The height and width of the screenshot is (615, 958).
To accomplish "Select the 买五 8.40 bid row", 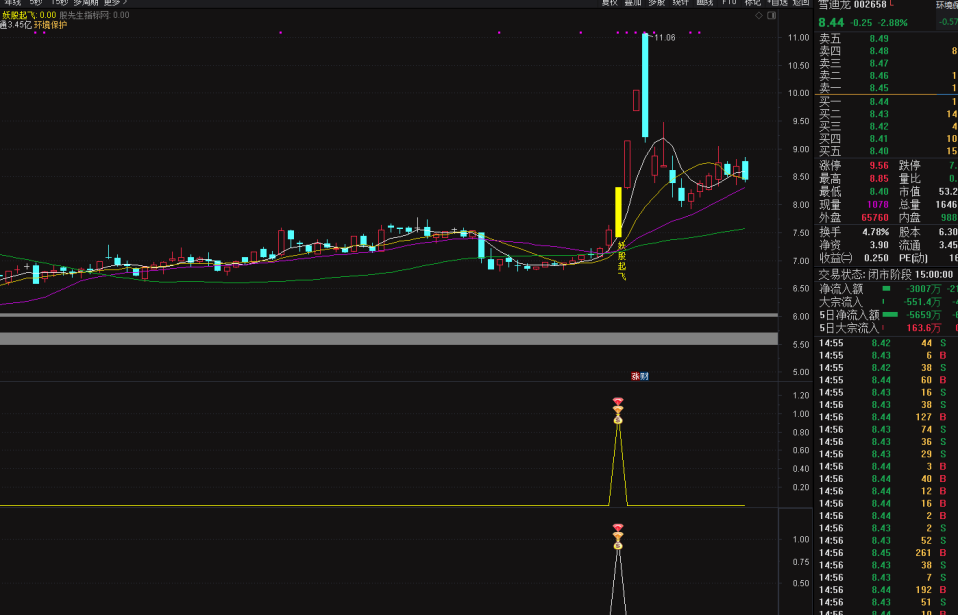I will [x=888, y=151].
